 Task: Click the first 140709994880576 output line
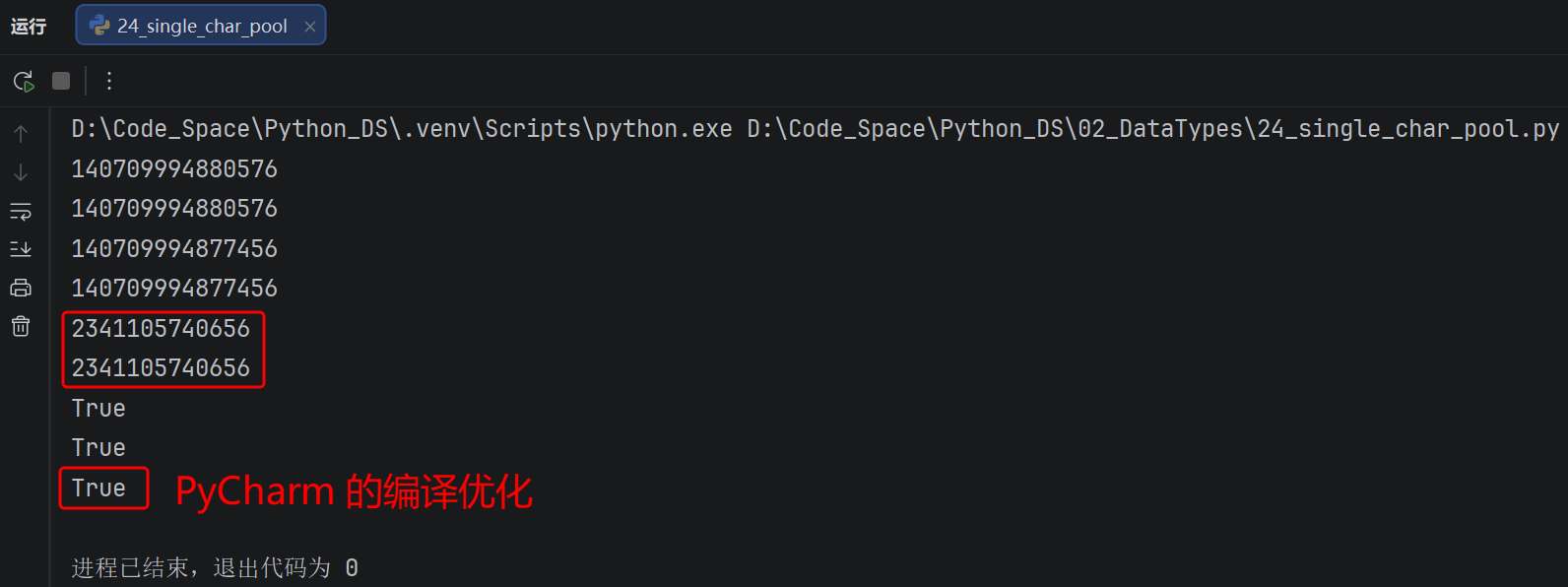coord(174,169)
